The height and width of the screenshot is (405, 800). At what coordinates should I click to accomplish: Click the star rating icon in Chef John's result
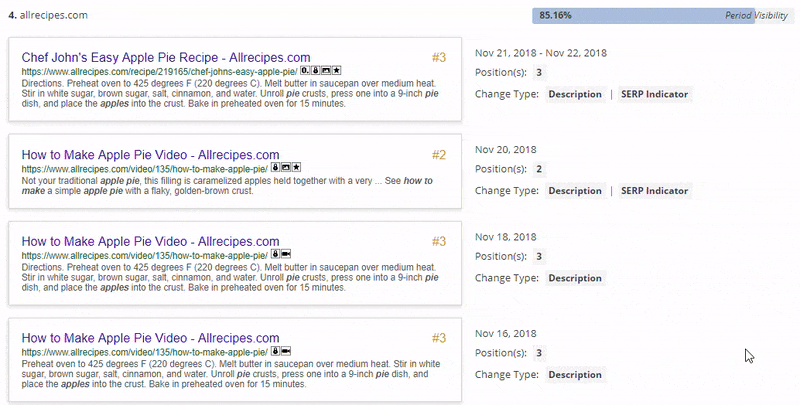tap(337, 72)
